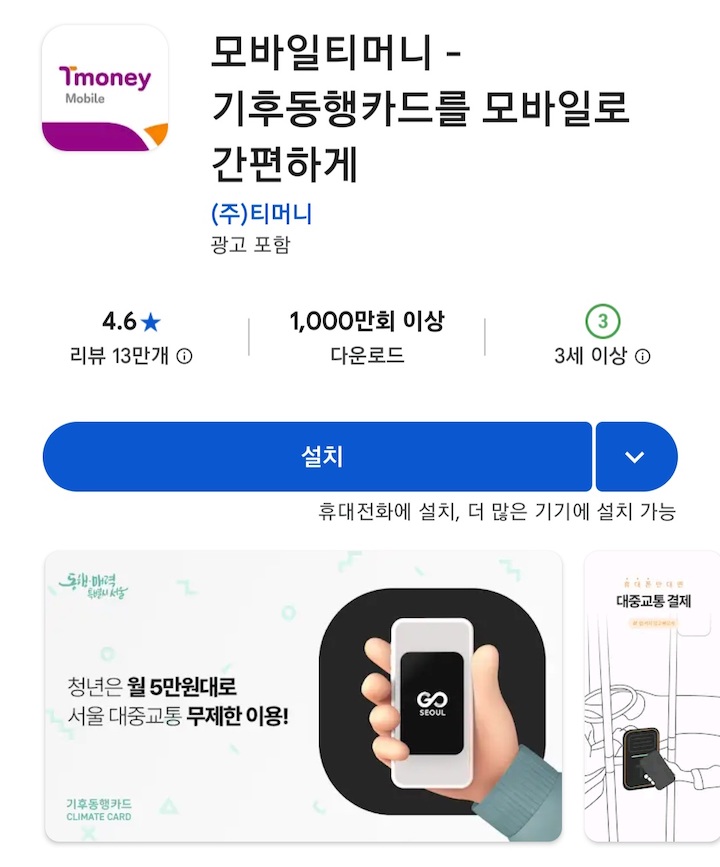Open the 대중교통 결제 screenshot thumbnail
720x867 pixels.
653,696
